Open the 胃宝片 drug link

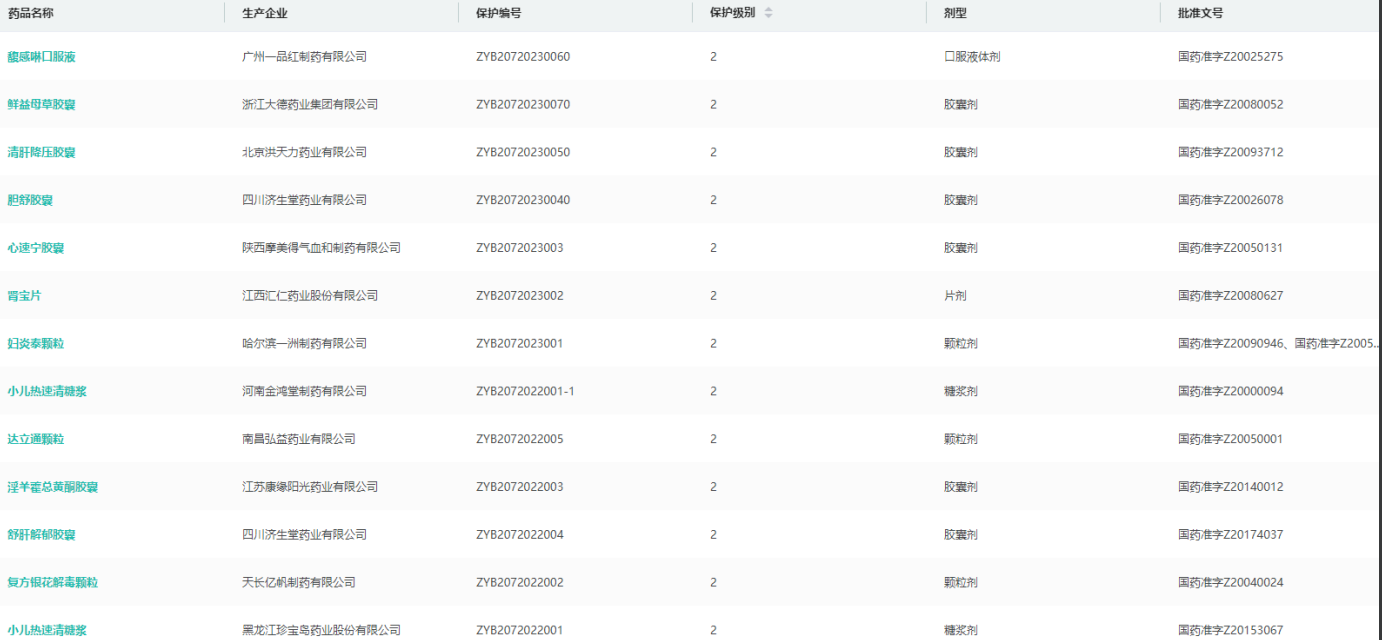coord(25,296)
